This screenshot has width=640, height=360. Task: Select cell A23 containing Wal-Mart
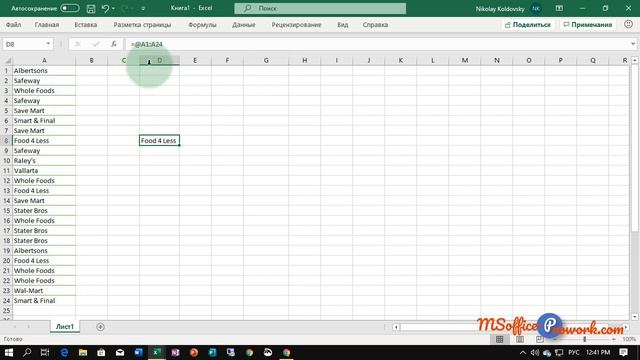(x=44, y=291)
